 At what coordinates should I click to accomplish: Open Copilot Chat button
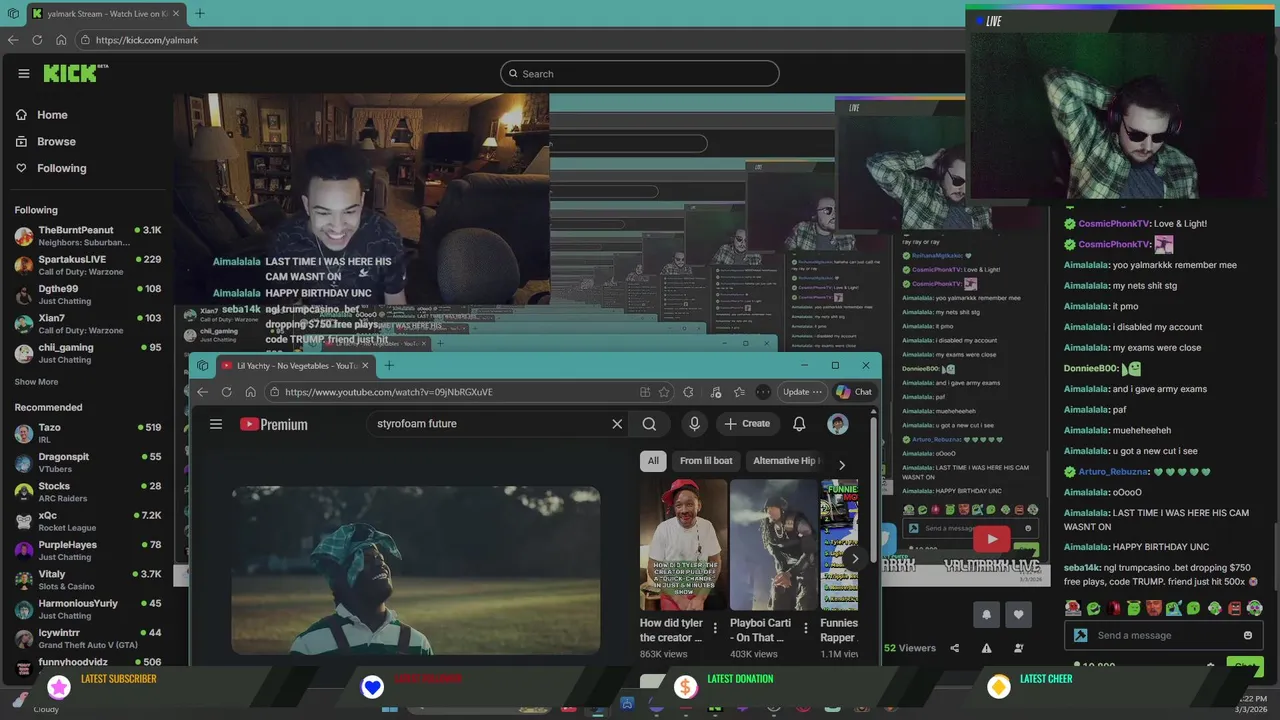tap(854, 392)
